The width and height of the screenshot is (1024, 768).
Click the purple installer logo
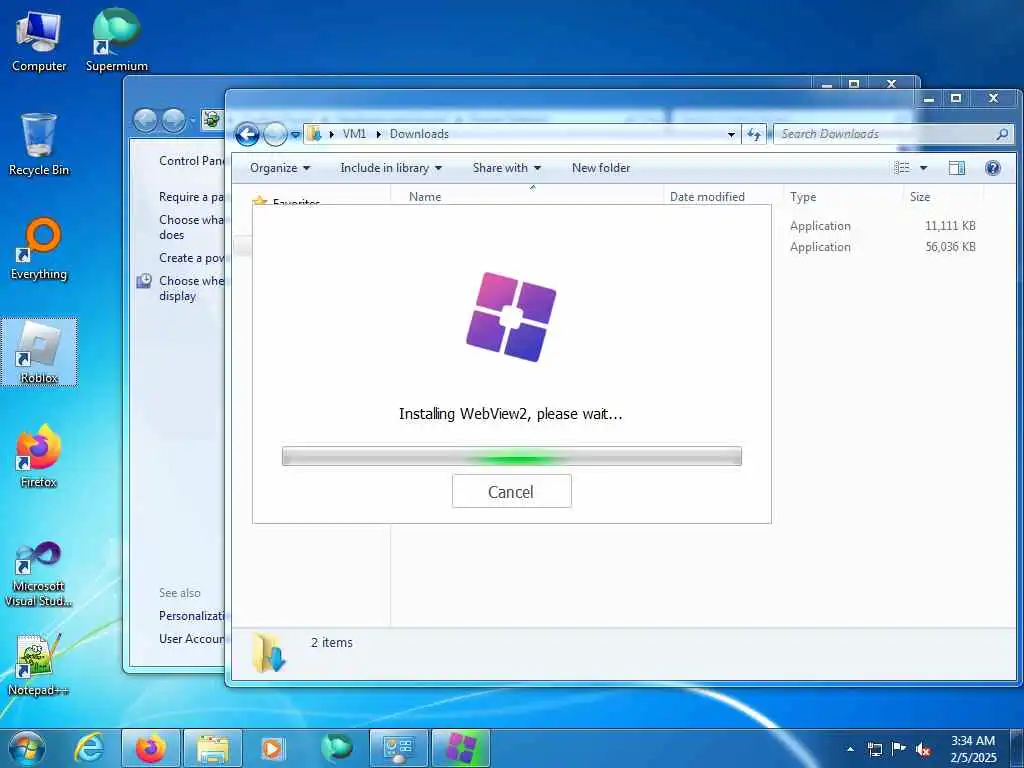[511, 317]
